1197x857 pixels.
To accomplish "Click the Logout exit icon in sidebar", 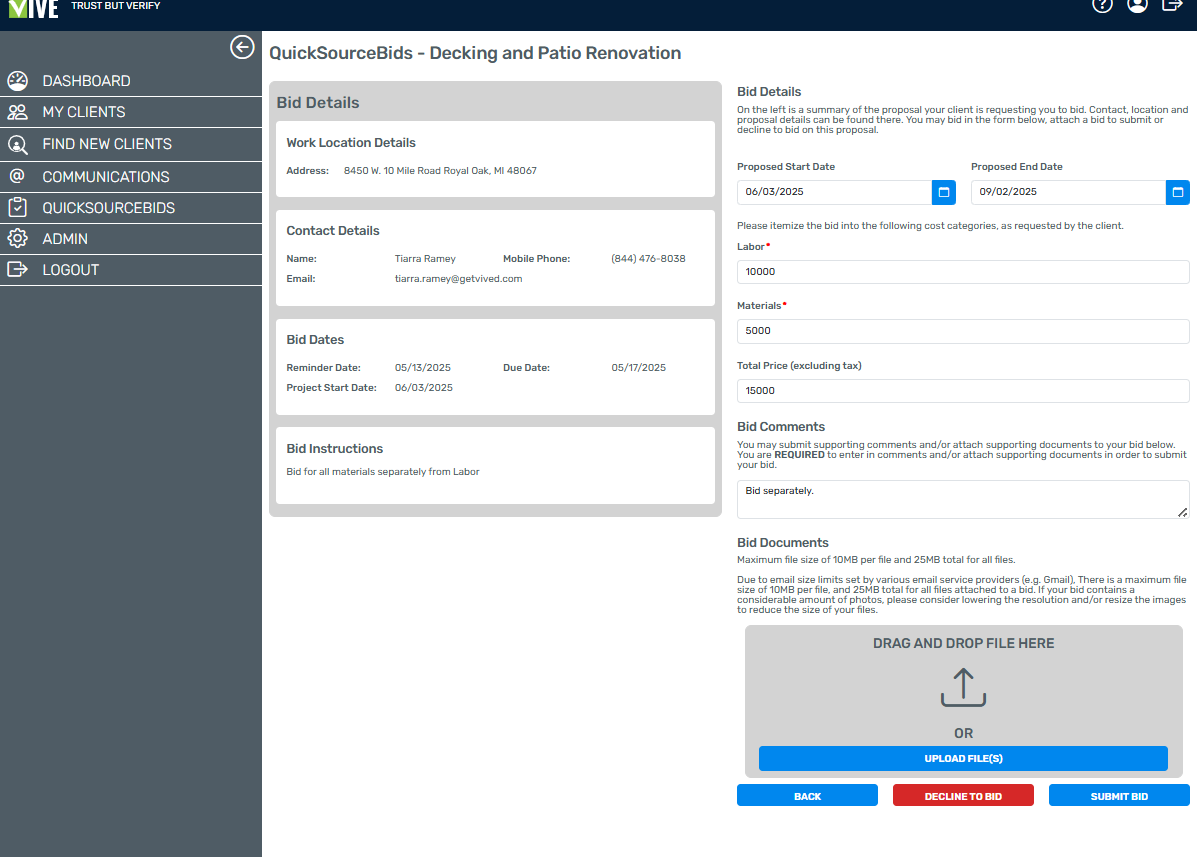I will (x=18, y=269).
